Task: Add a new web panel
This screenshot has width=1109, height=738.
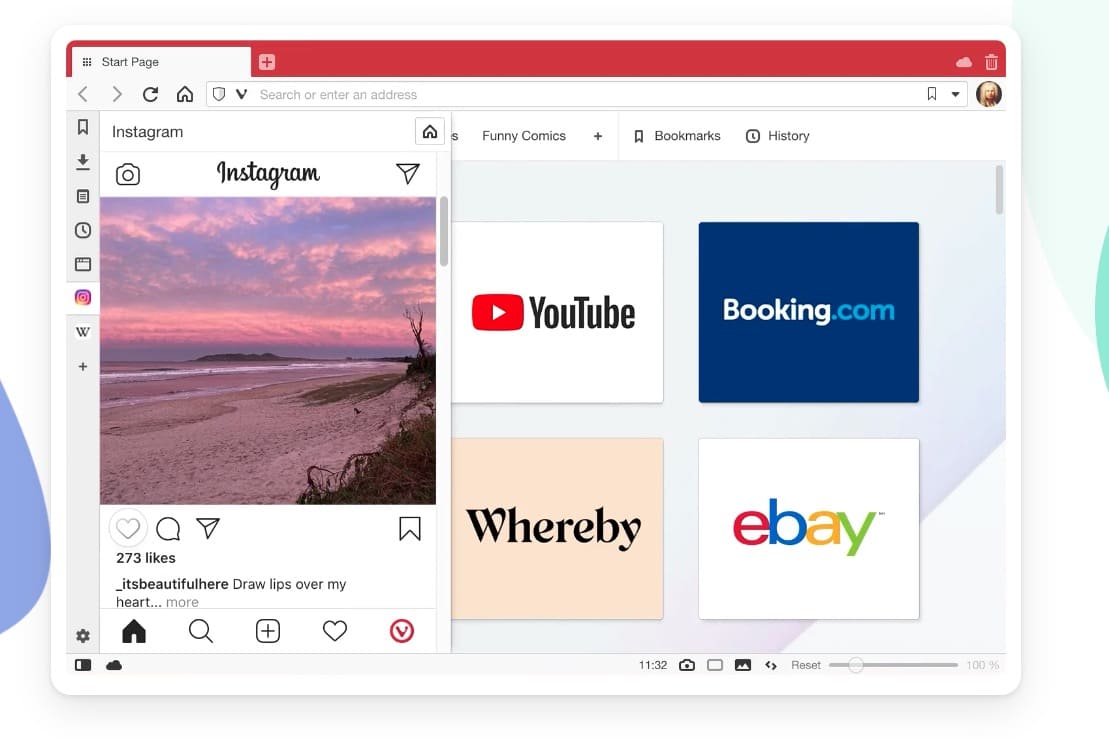Action: coord(83,367)
